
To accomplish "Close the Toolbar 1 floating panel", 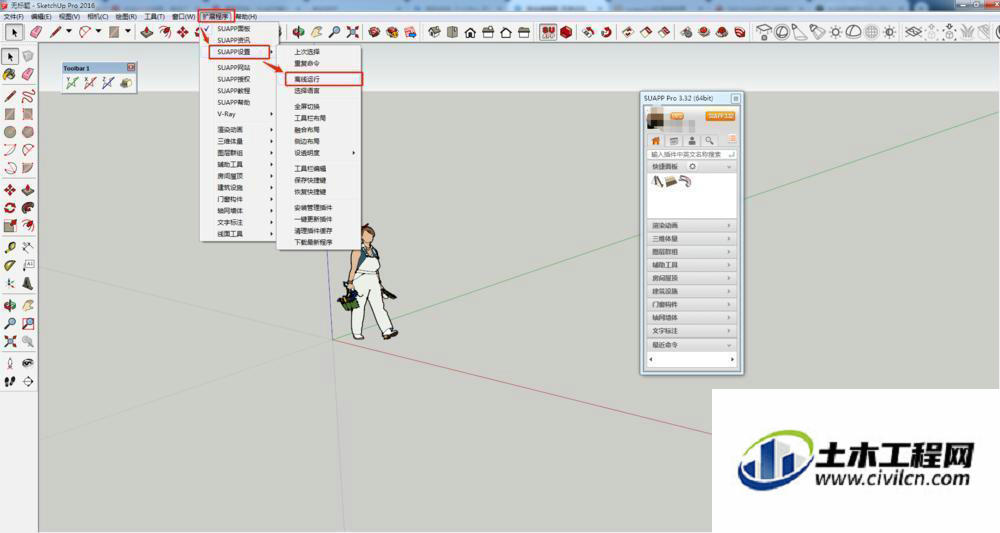I will click(131, 67).
